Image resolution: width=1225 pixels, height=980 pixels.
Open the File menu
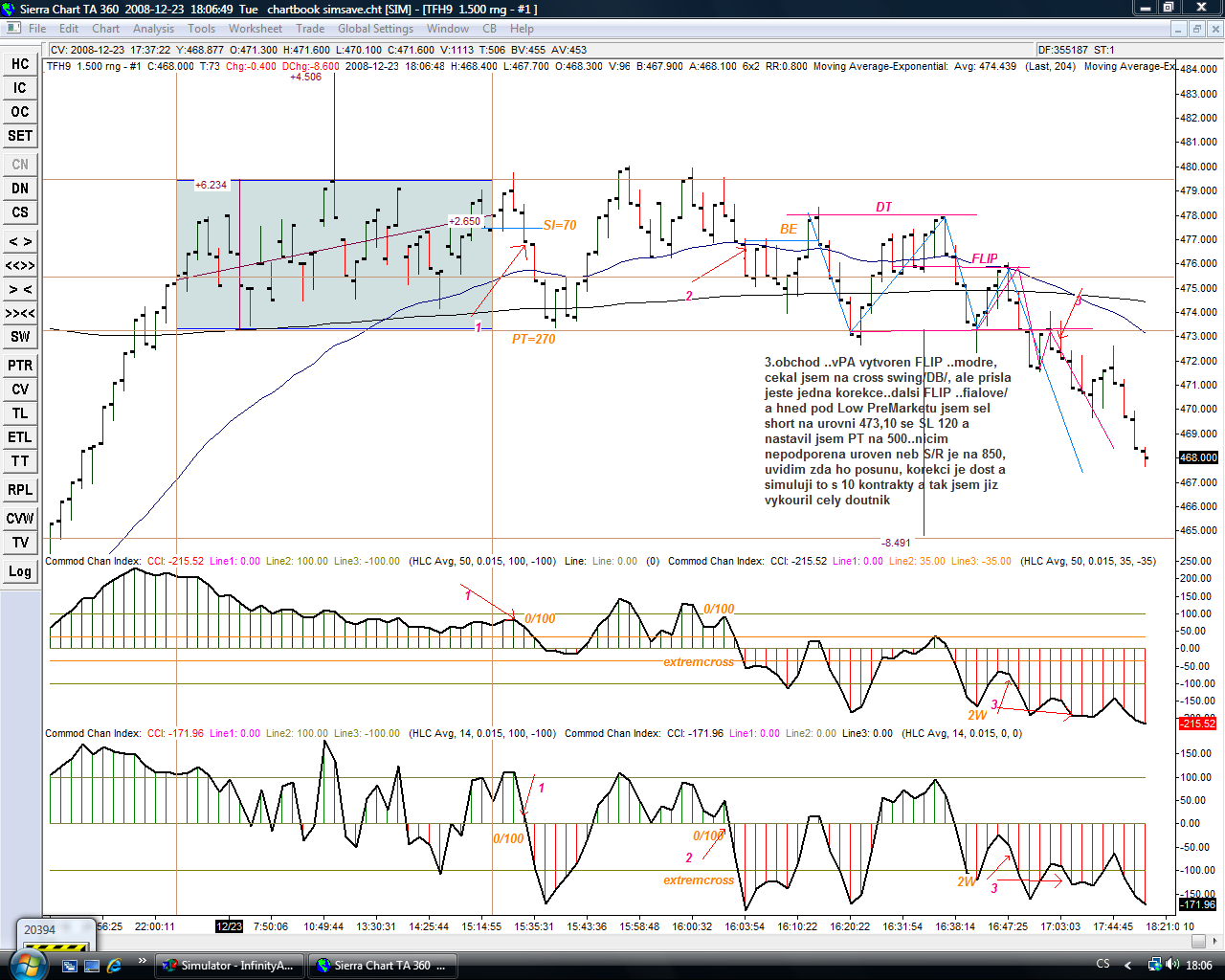click(37, 29)
